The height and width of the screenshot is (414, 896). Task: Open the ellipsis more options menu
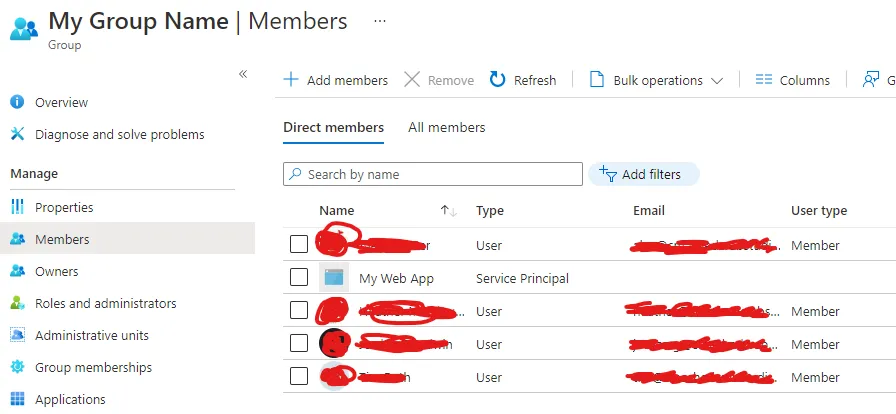379,20
